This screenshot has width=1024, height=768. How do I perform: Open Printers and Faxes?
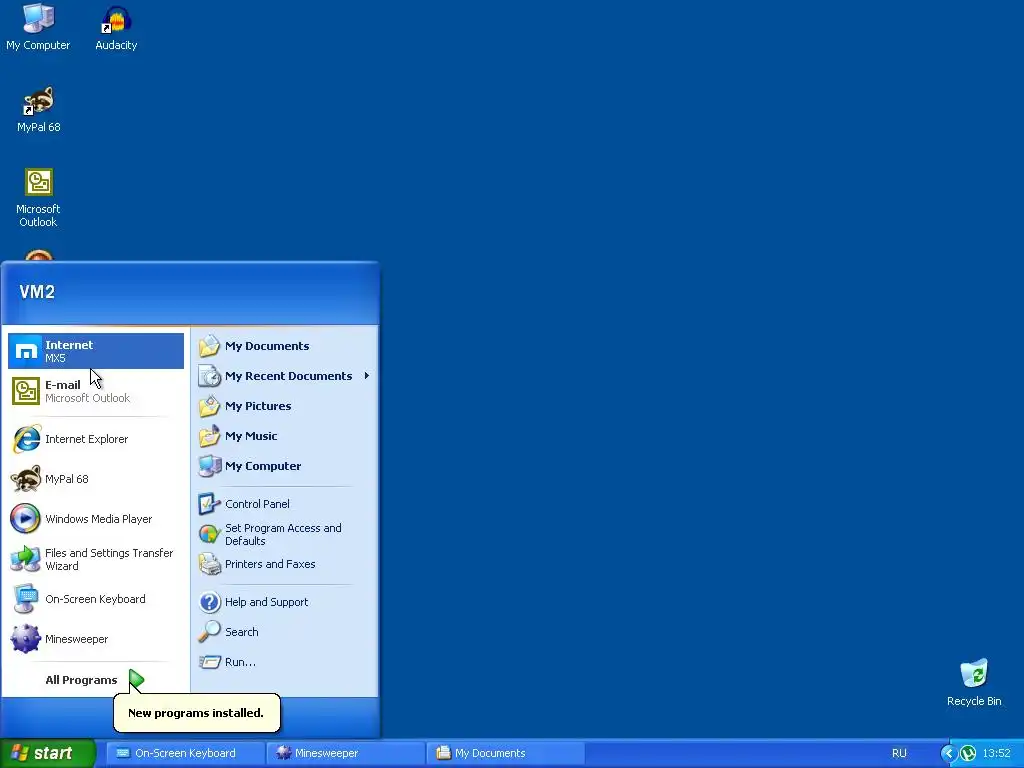[x=285, y=564]
